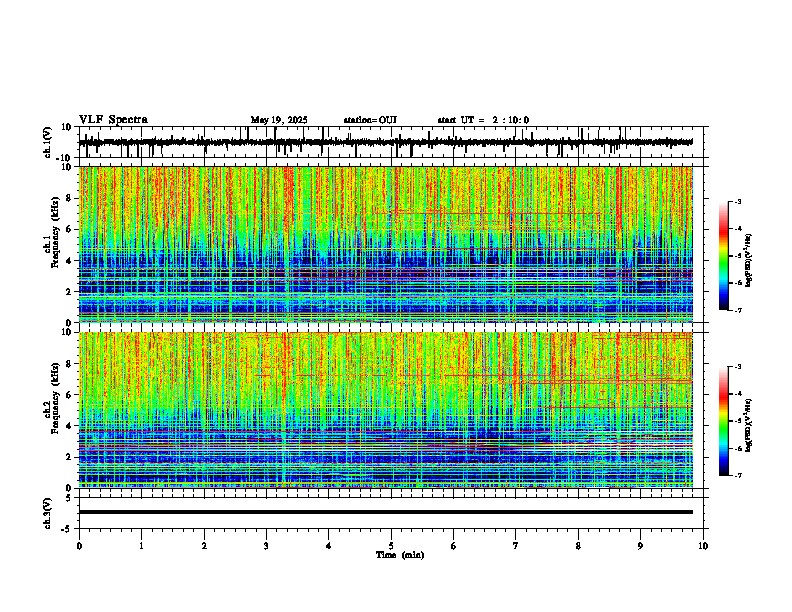Click the 'ch.1(V)' waveform axis label
Screen dimensions: 792x612
click(x=48, y=142)
